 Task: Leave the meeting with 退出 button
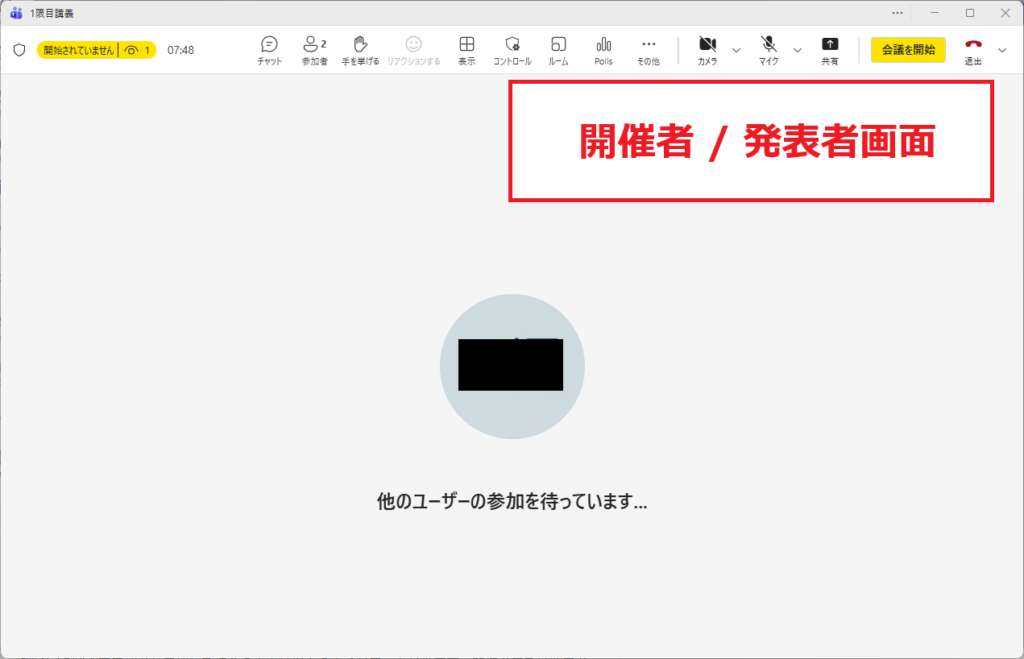pyautogui.click(x=973, y=49)
